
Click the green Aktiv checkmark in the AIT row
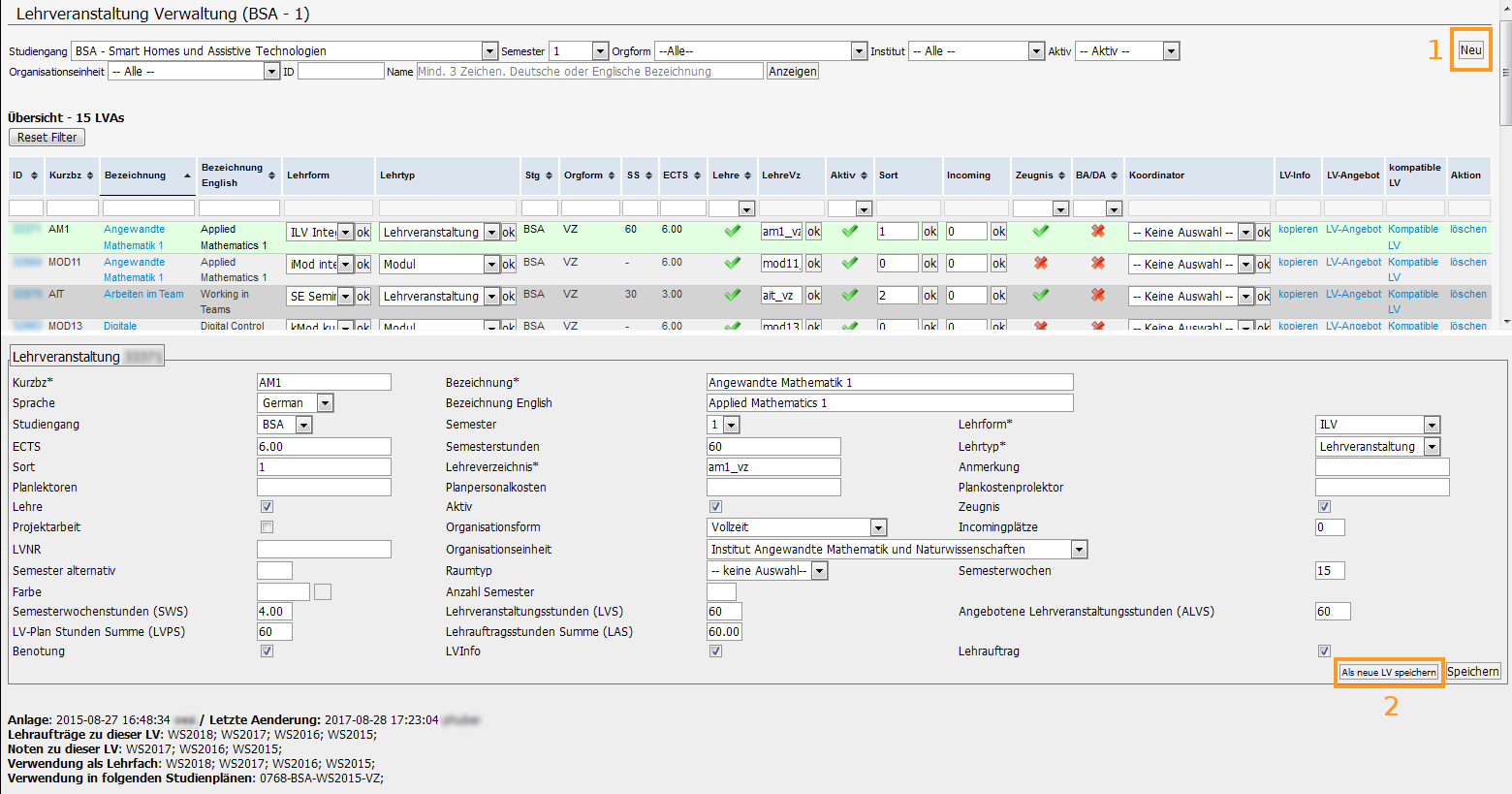coord(850,295)
